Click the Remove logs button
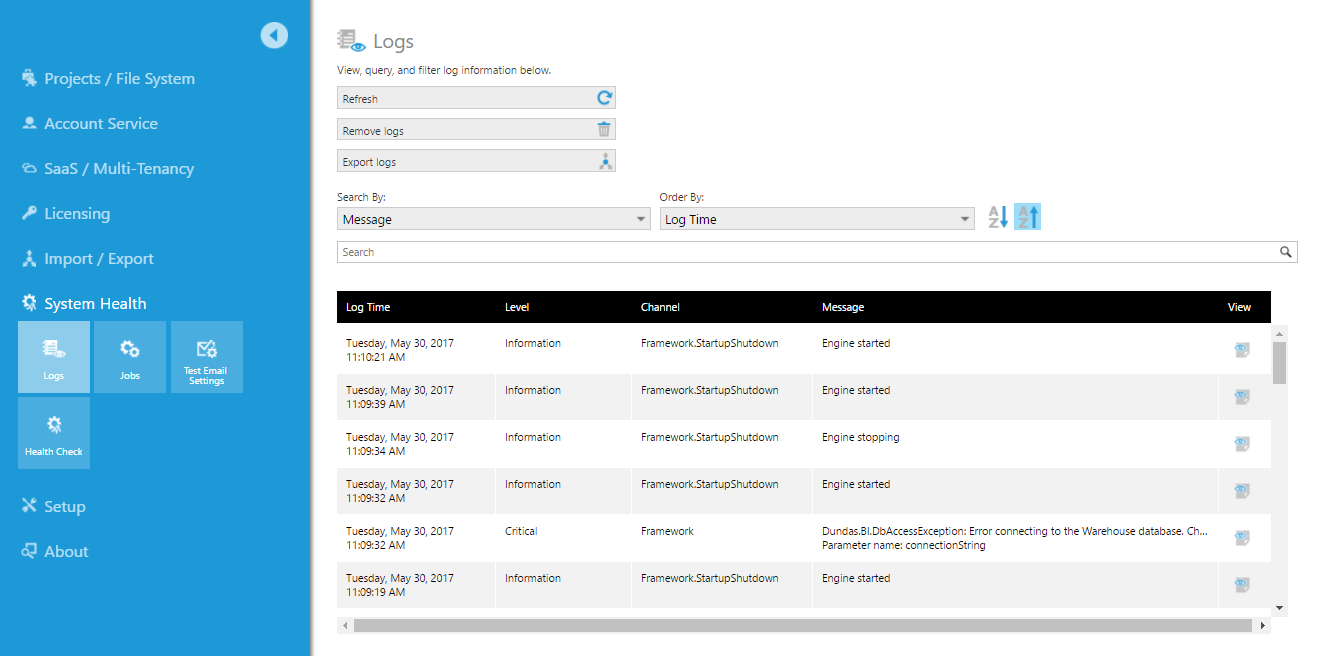 [476, 130]
